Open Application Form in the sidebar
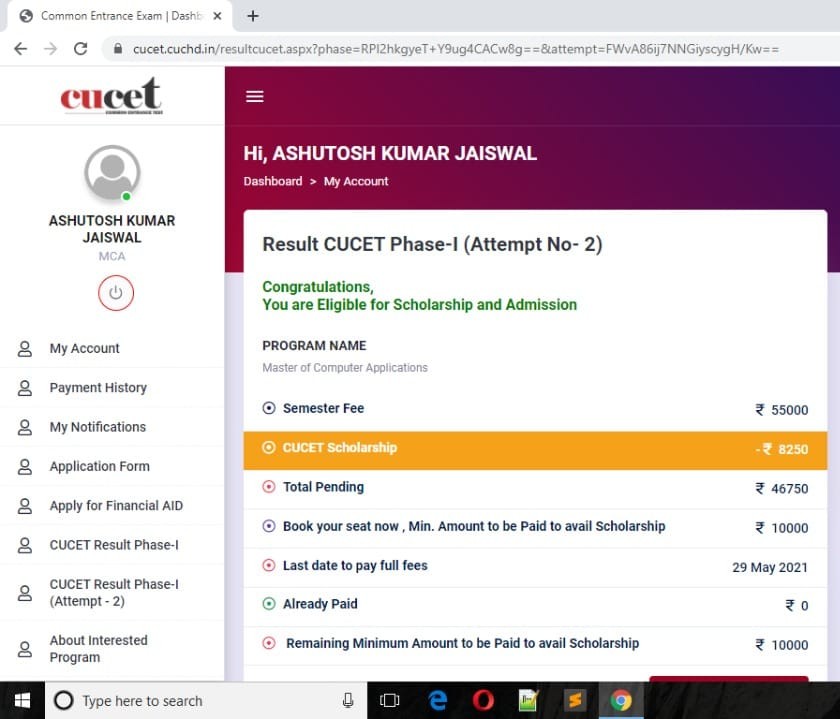This screenshot has height=719, width=840. click(100, 466)
